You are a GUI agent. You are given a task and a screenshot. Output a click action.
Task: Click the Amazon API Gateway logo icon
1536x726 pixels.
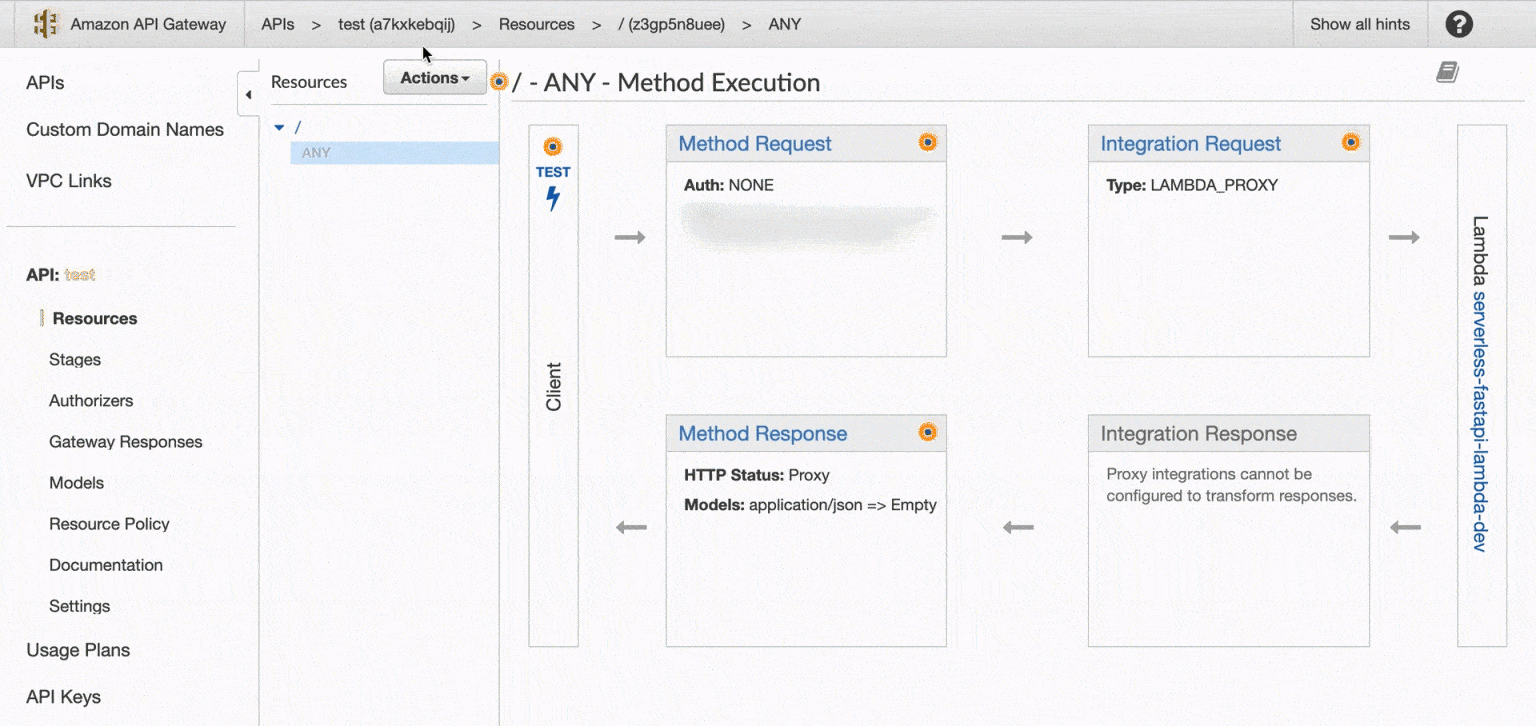(46, 24)
